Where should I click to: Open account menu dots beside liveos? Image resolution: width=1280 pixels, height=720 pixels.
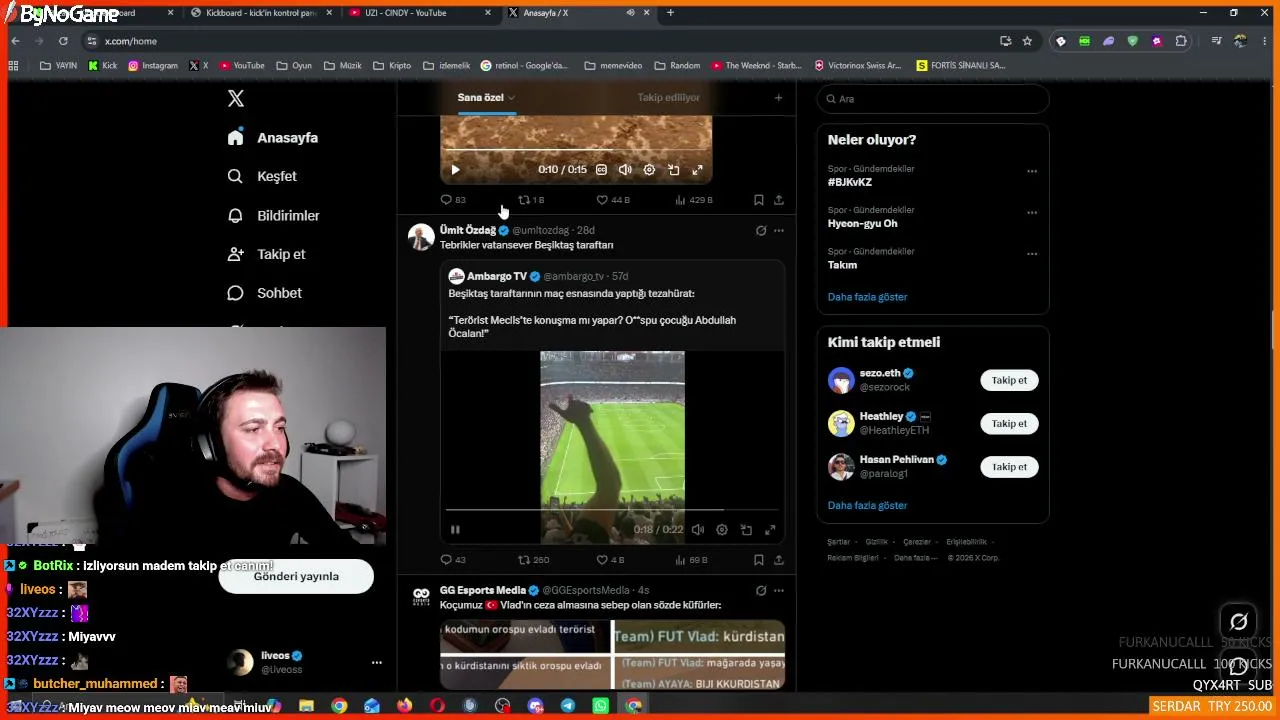click(x=376, y=662)
